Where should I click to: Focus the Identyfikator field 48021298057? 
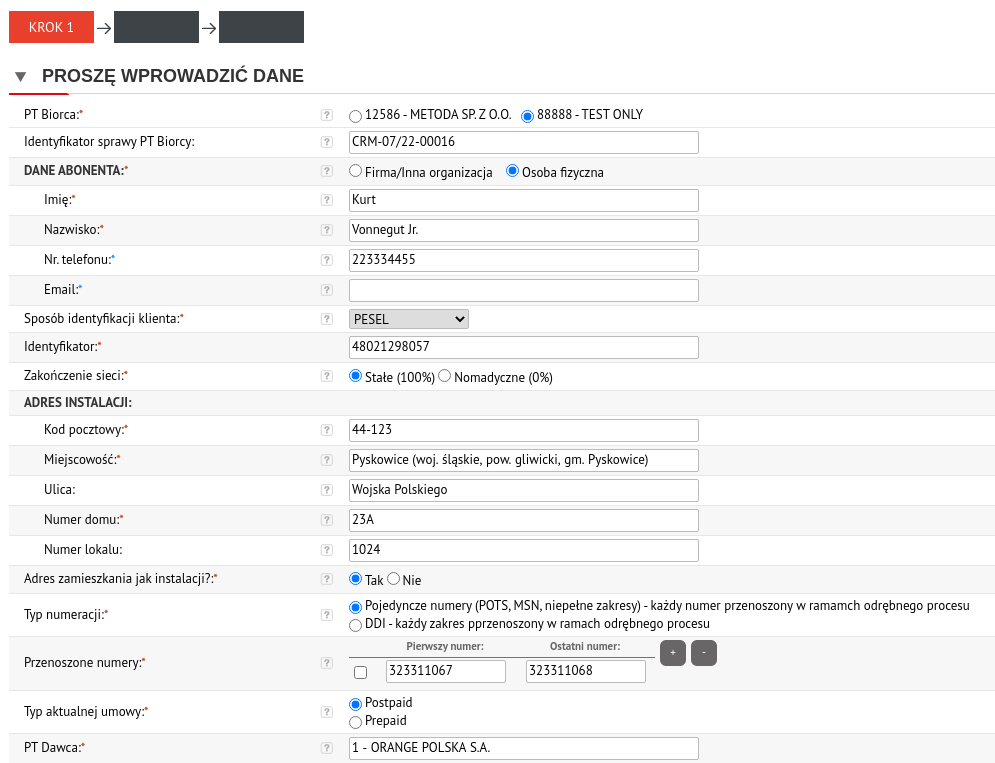coord(524,347)
